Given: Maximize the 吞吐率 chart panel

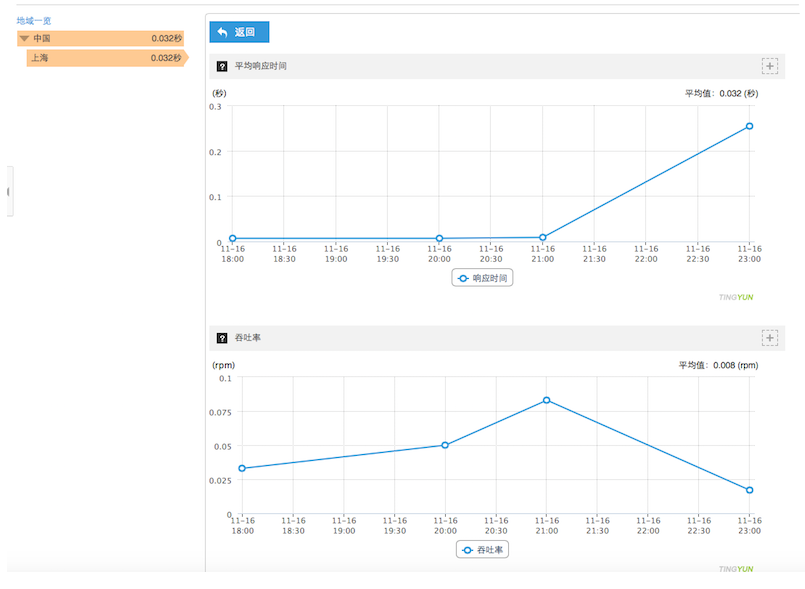Looking at the screenshot, I should (x=769, y=338).
